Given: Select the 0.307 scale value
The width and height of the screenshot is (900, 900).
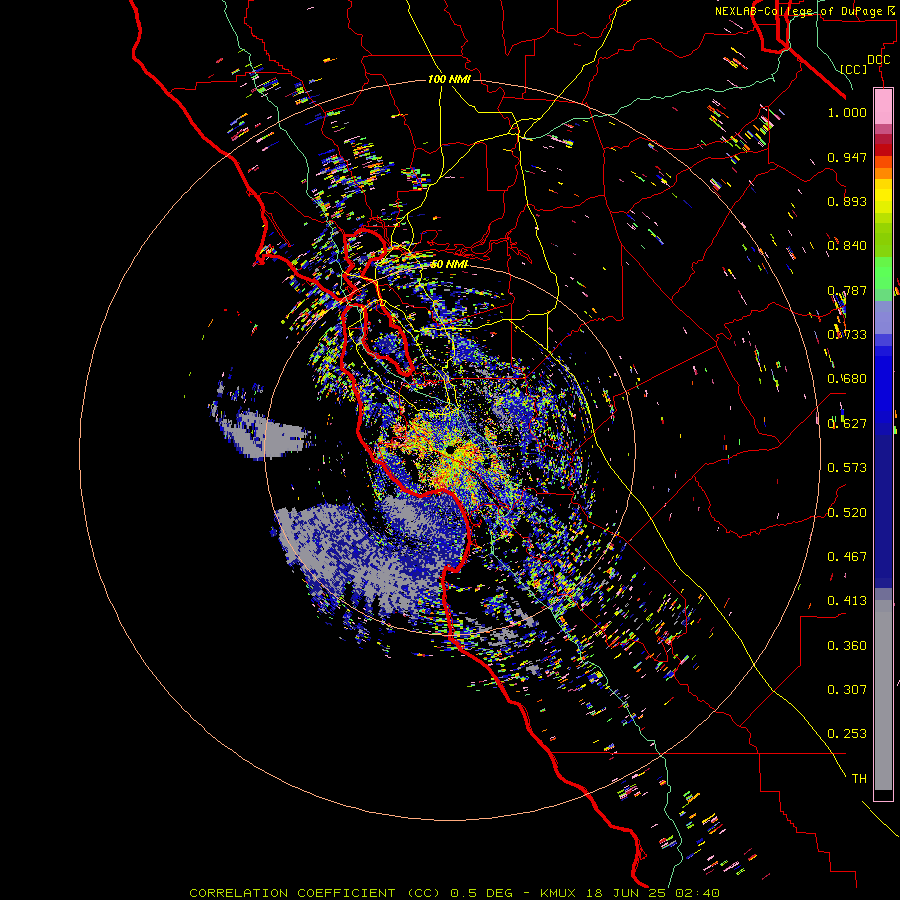Looking at the screenshot, I should [x=847, y=690].
